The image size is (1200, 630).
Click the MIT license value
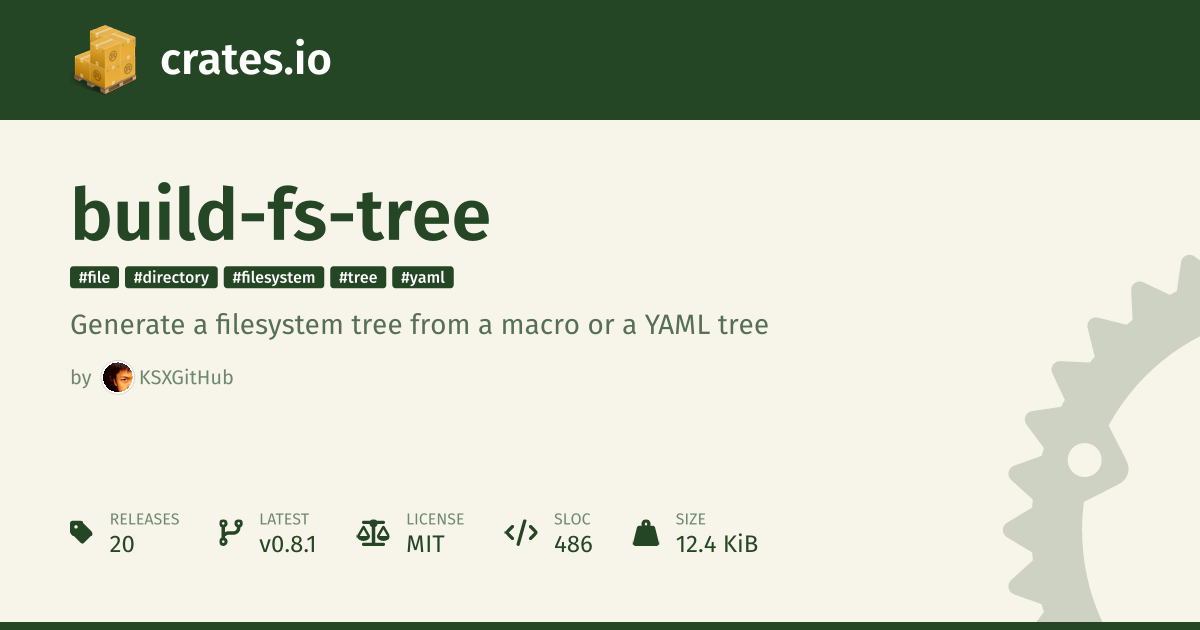(x=425, y=544)
